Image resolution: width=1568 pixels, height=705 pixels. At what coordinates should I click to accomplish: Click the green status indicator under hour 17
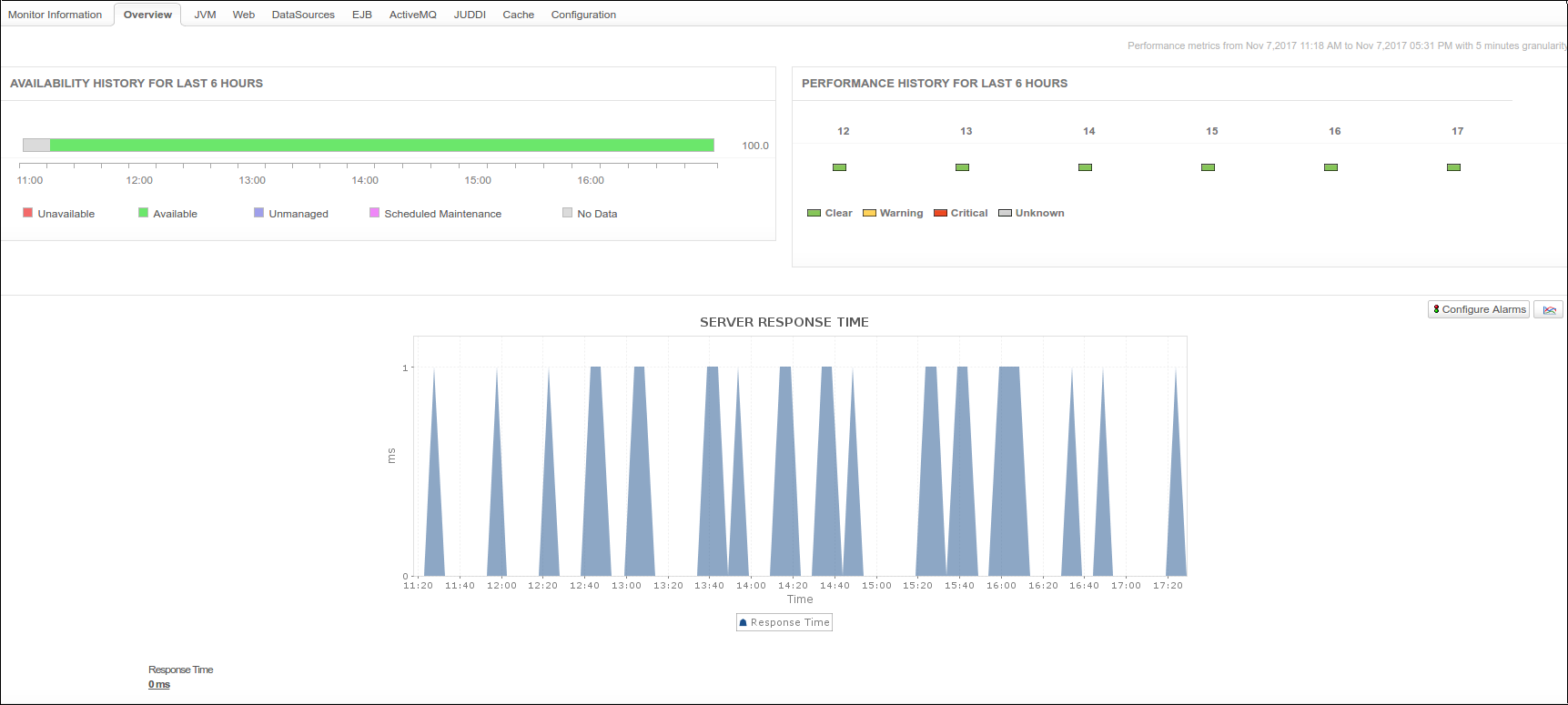click(x=1453, y=167)
